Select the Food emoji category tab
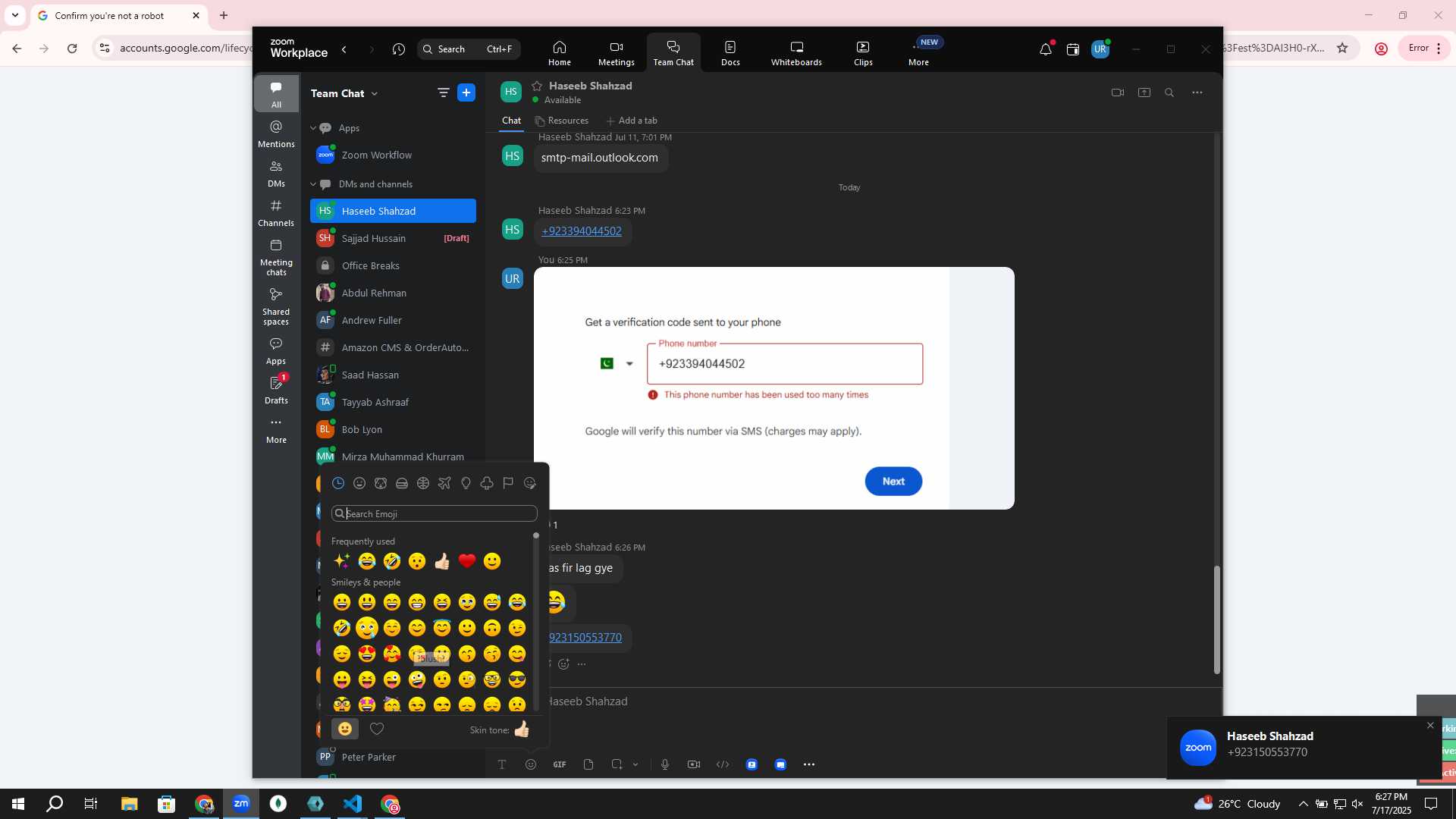This screenshot has width=1456, height=819. pyautogui.click(x=402, y=483)
